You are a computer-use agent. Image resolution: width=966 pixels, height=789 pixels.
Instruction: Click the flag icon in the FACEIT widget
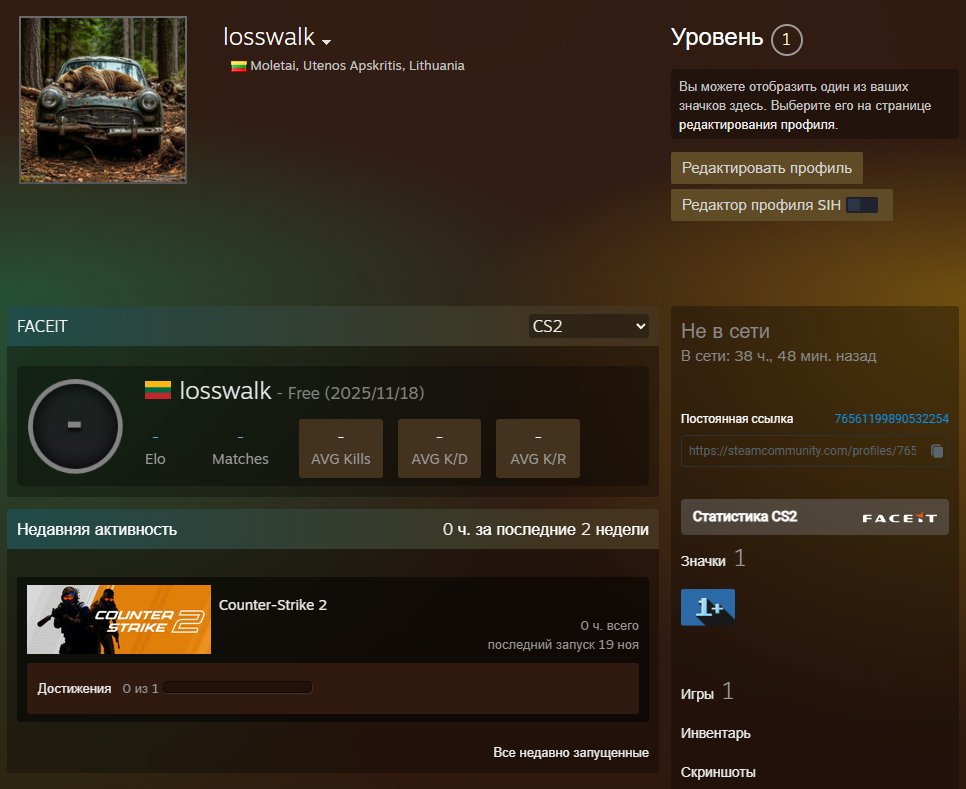coord(159,390)
